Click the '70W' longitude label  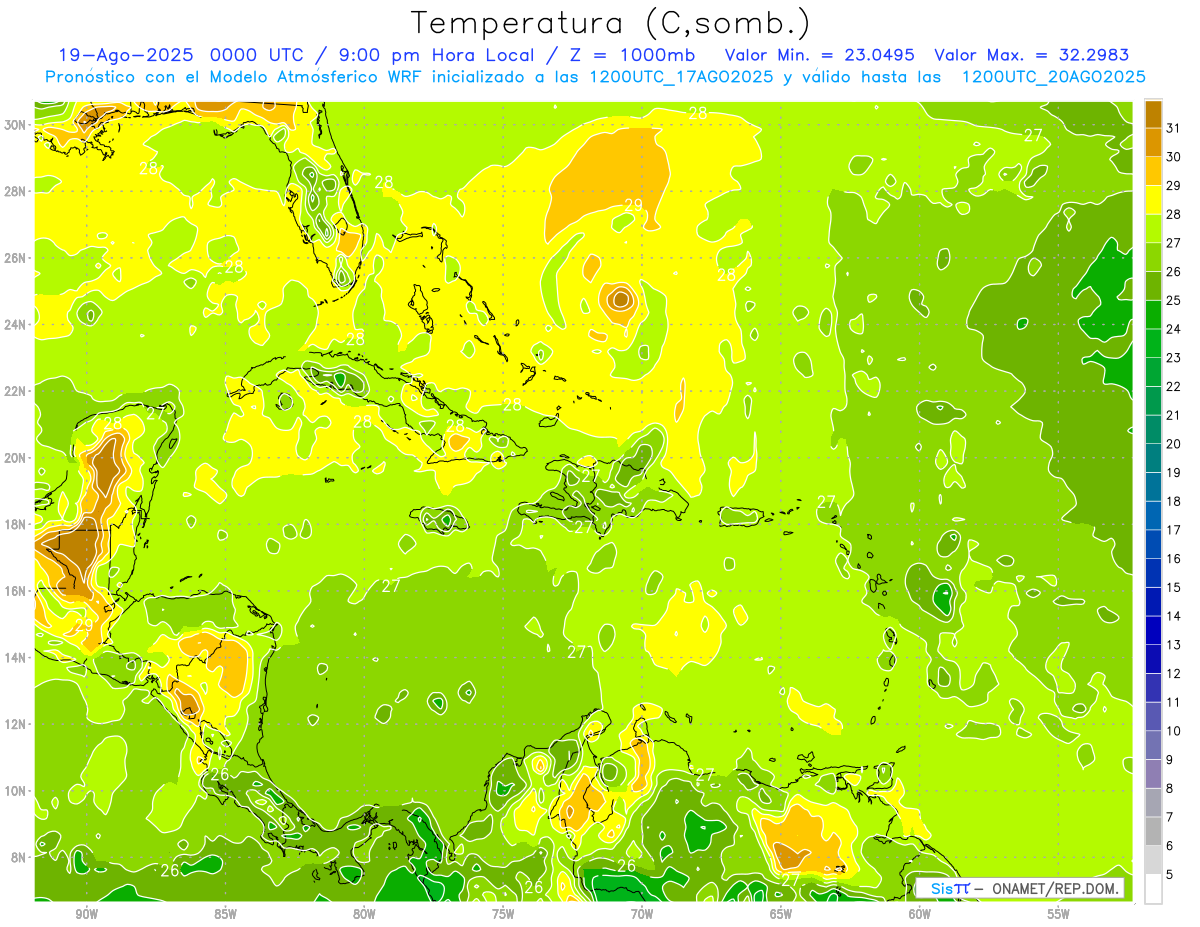642,914
